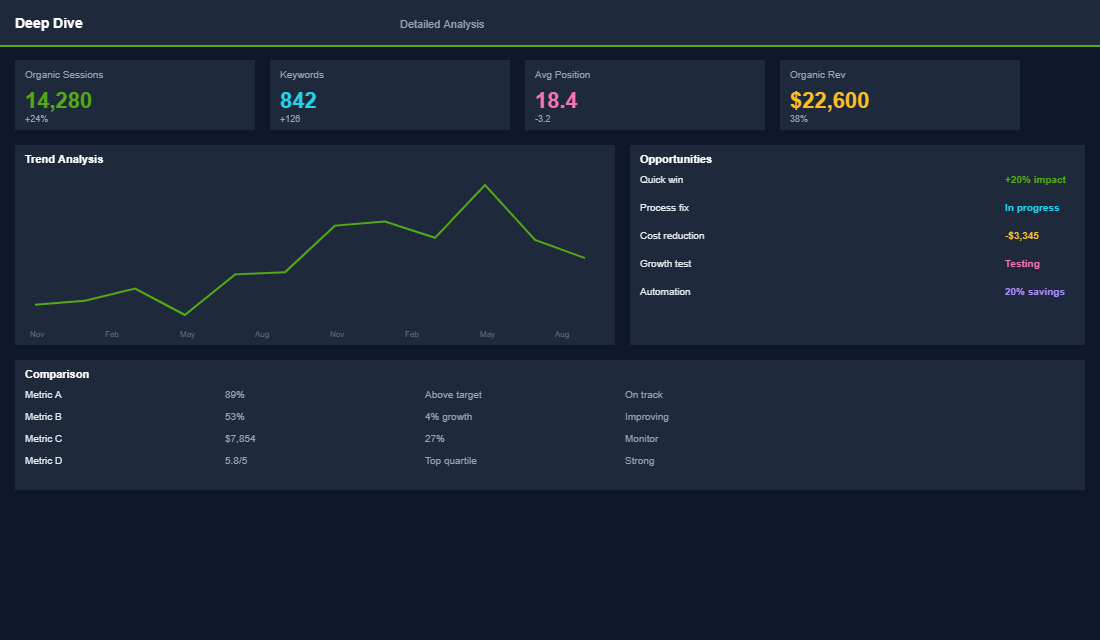Click the Deep Dive header title

[49, 22]
